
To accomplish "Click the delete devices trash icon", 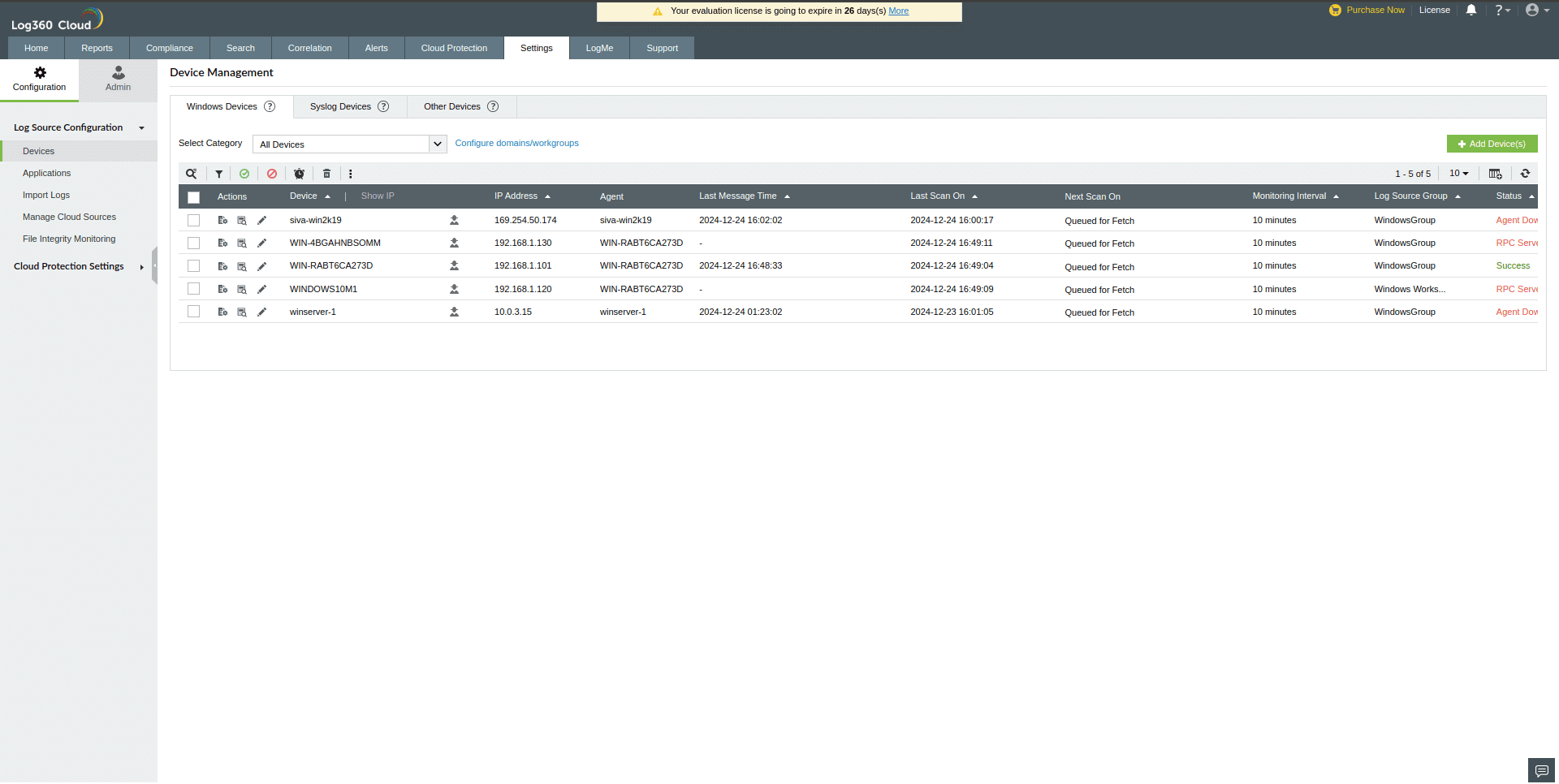I will pyautogui.click(x=326, y=174).
